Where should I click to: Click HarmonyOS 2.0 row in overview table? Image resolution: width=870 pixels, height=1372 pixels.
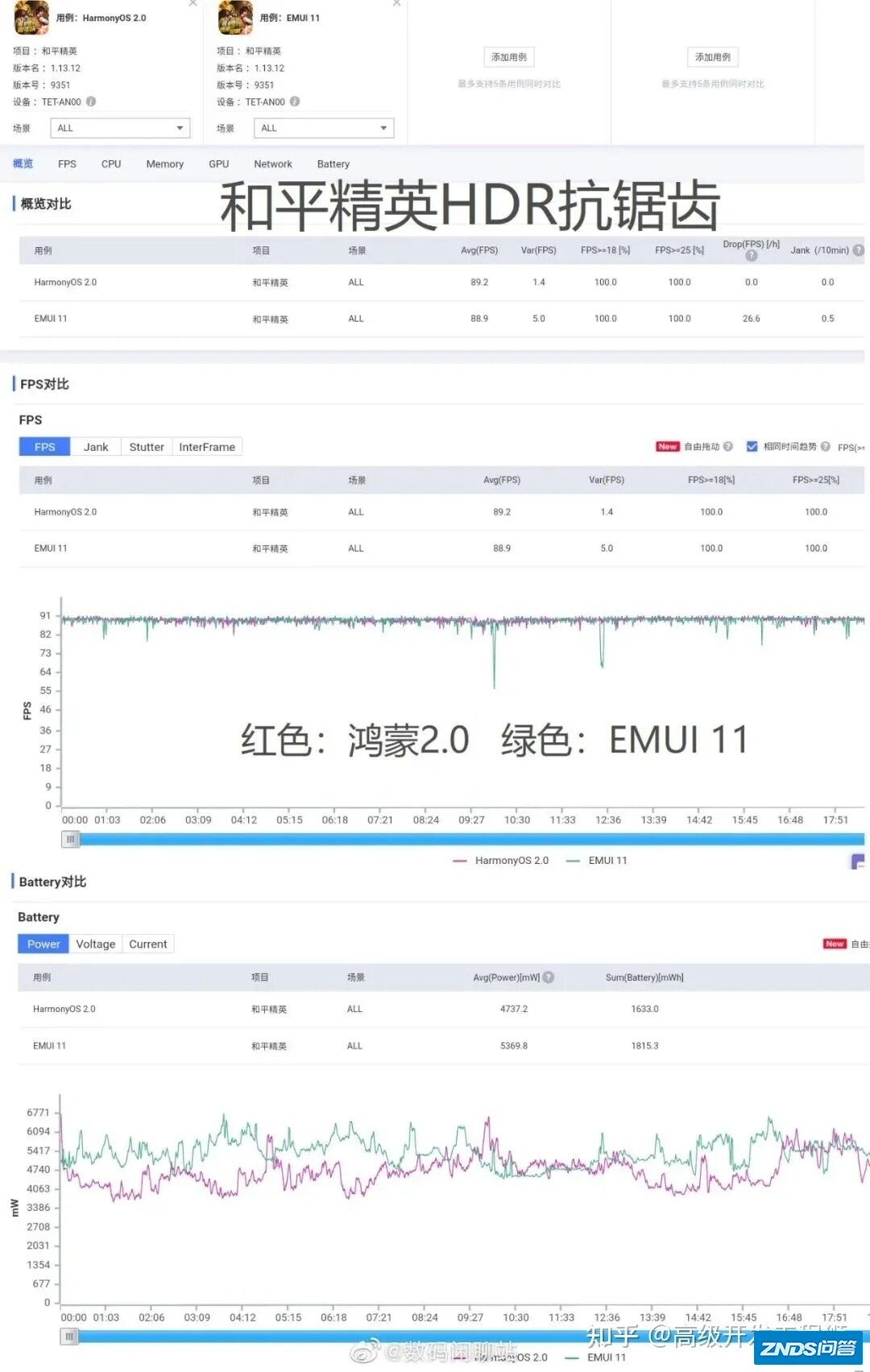pyautogui.click(x=441, y=283)
